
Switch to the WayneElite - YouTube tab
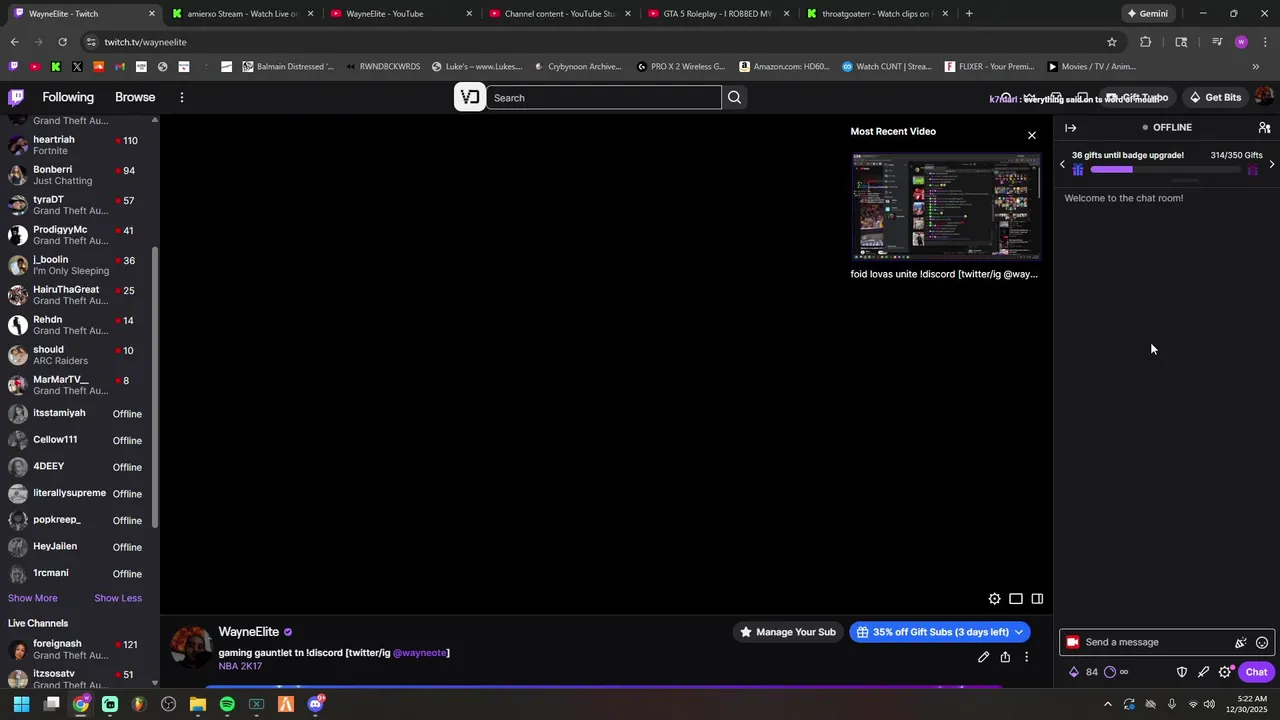(400, 14)
